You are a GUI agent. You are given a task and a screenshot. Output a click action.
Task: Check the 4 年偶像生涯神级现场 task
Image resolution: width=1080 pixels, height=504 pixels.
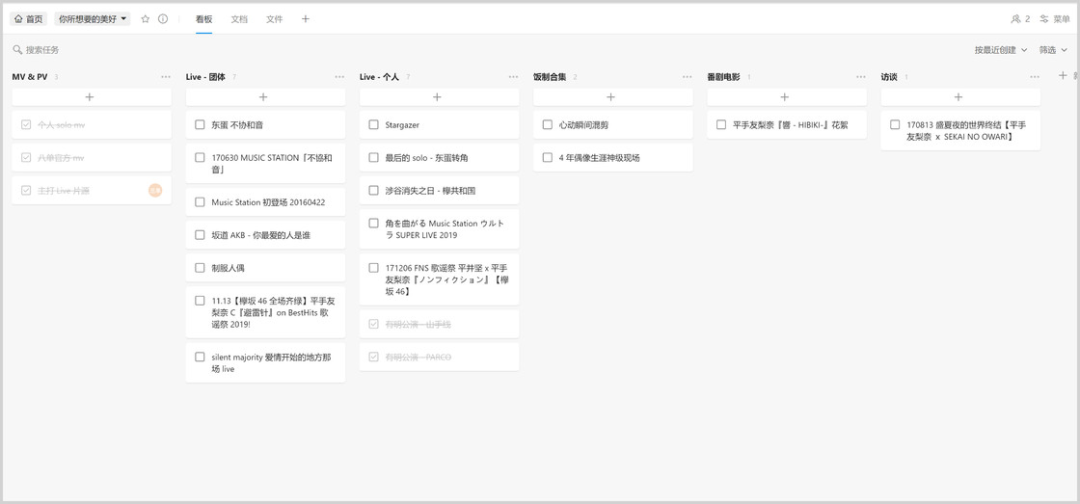tap(548, 158)
